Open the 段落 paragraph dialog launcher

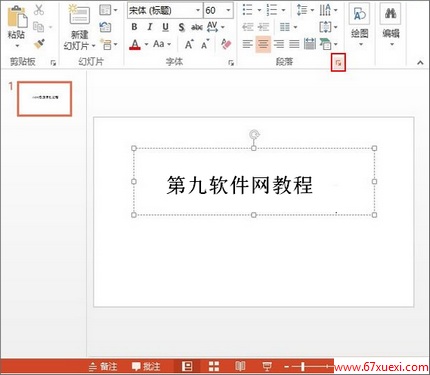[x=338, y=62]
